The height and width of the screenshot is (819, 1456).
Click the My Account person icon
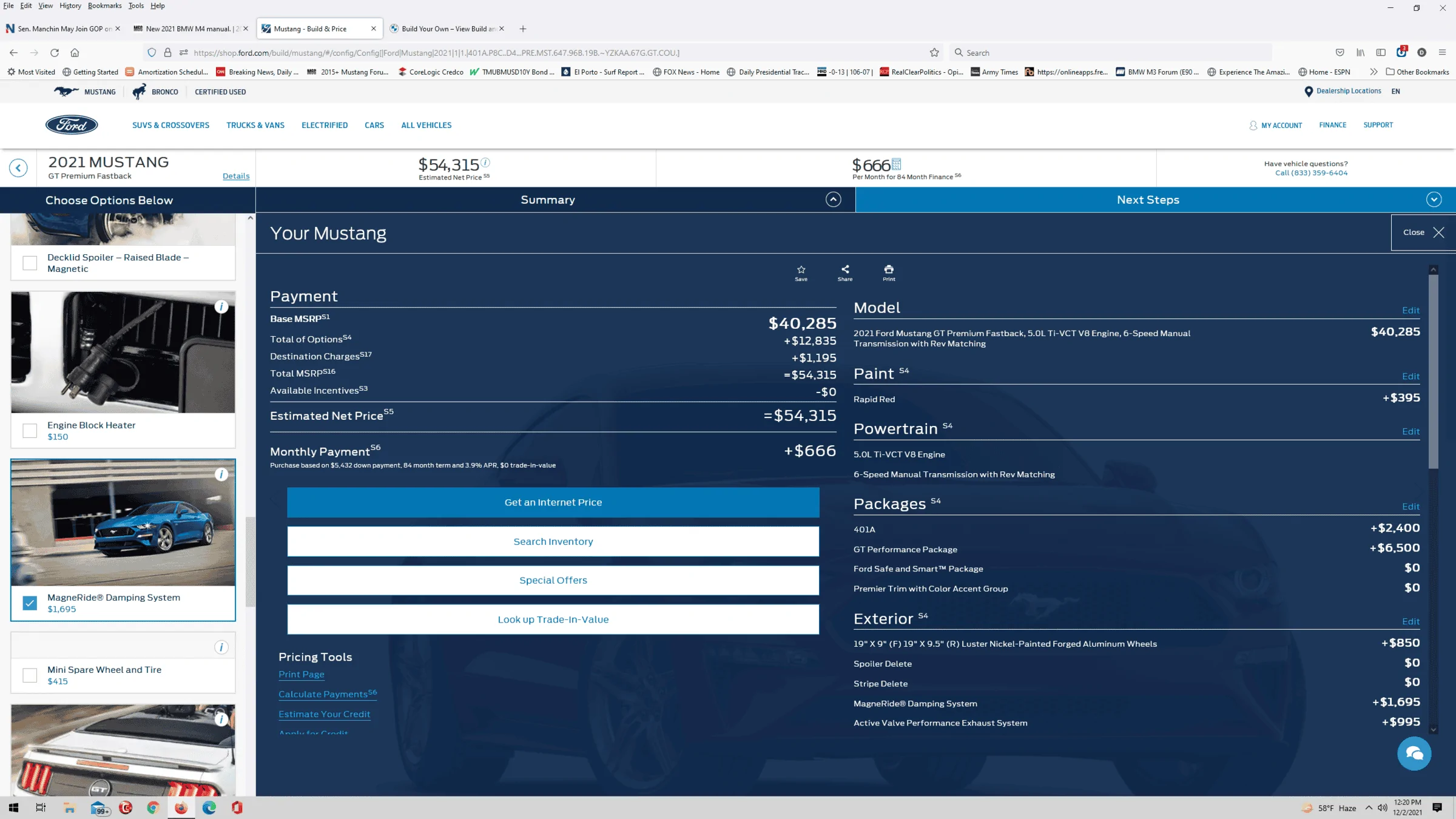(1253, 126)
